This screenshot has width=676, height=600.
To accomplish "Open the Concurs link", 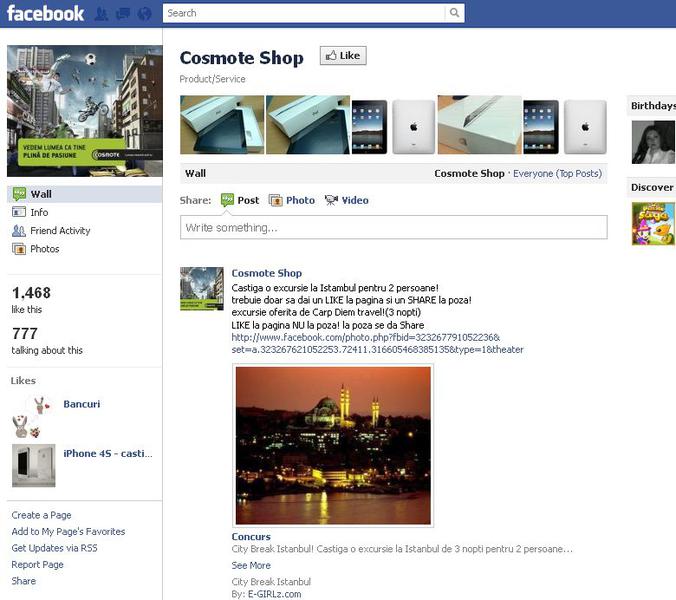I will pyautogui.click(x=251, y=537).
